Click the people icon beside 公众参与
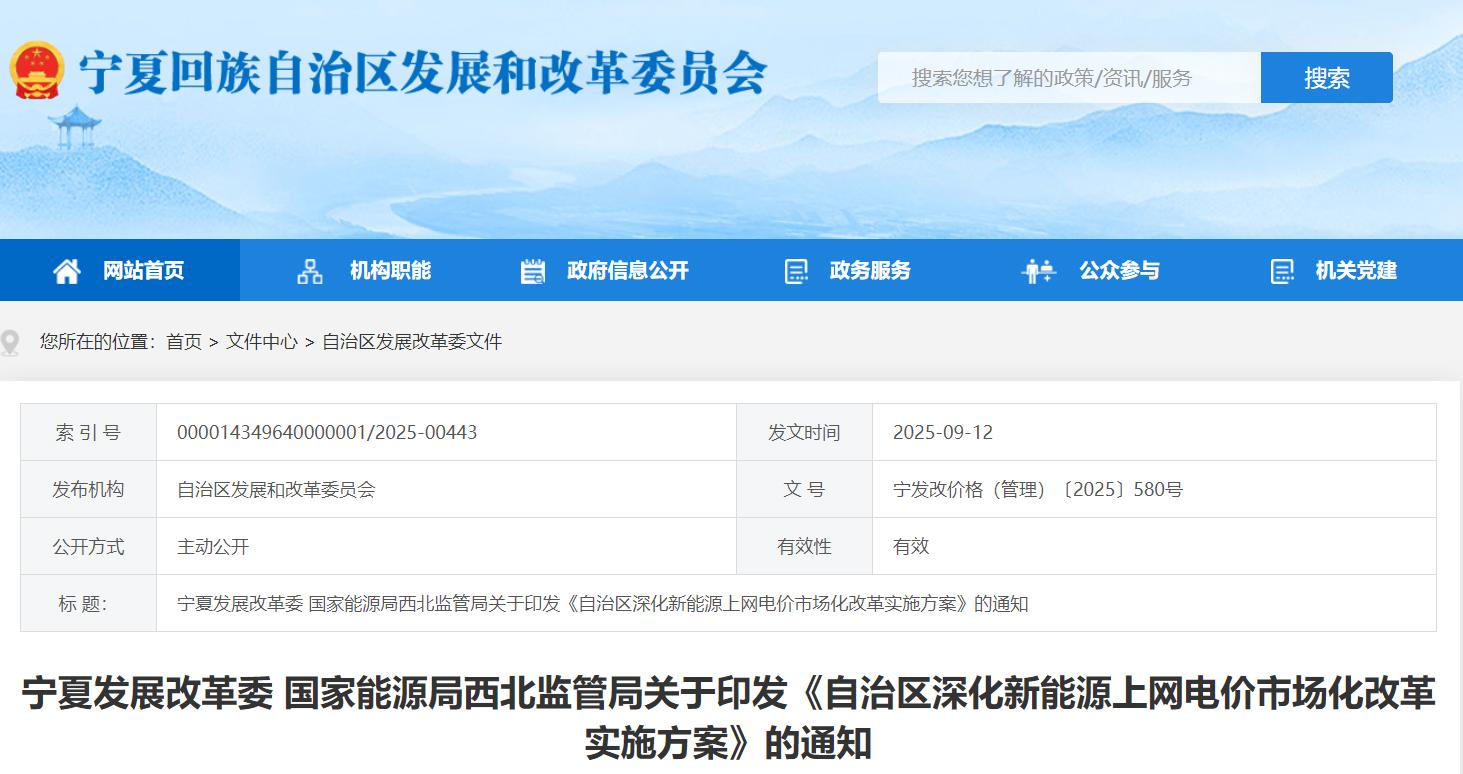The height and width of the screenshot is (774, 1463). pyautogui.click(x=1038, y=271)
